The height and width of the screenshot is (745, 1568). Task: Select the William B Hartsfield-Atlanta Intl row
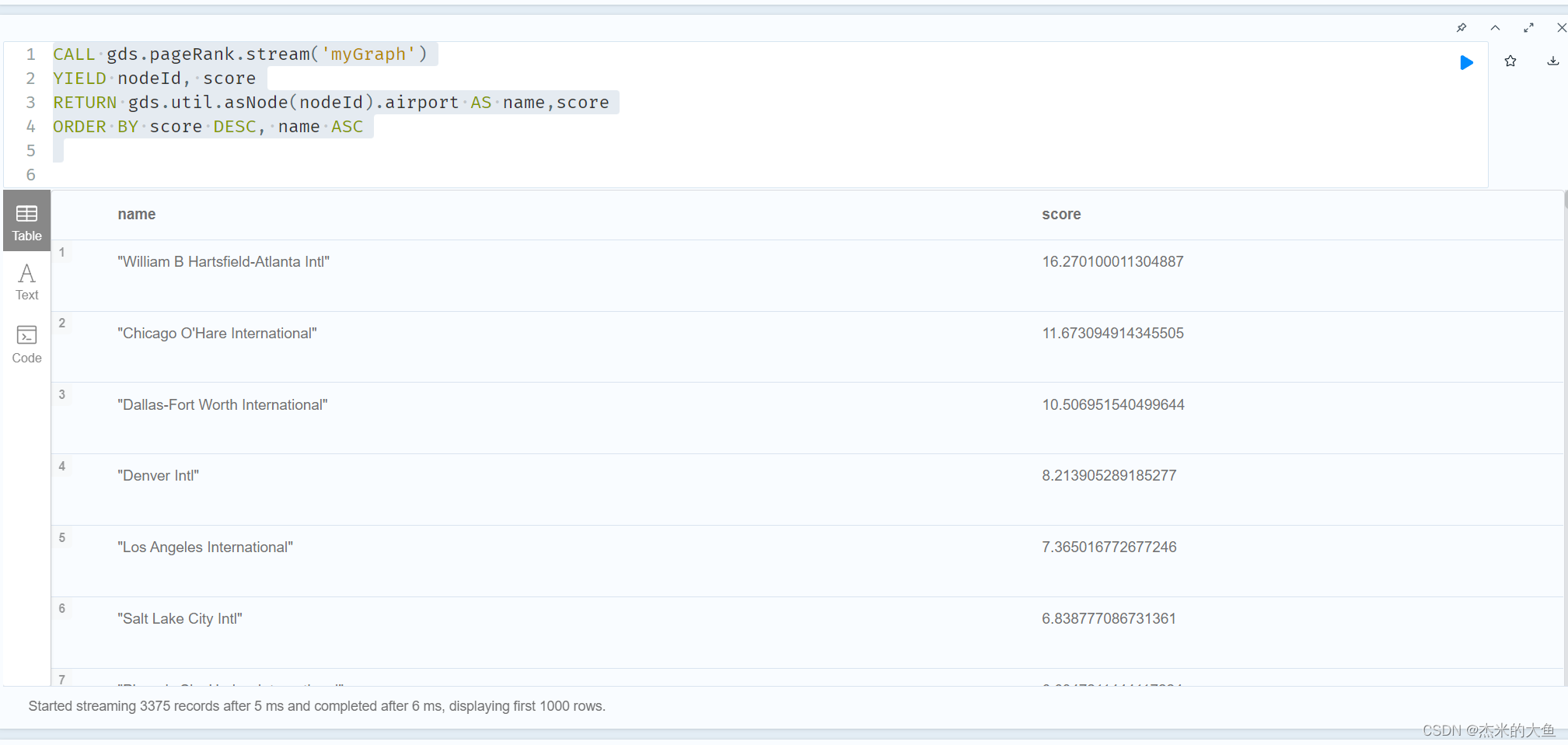(x=223, y=262)
